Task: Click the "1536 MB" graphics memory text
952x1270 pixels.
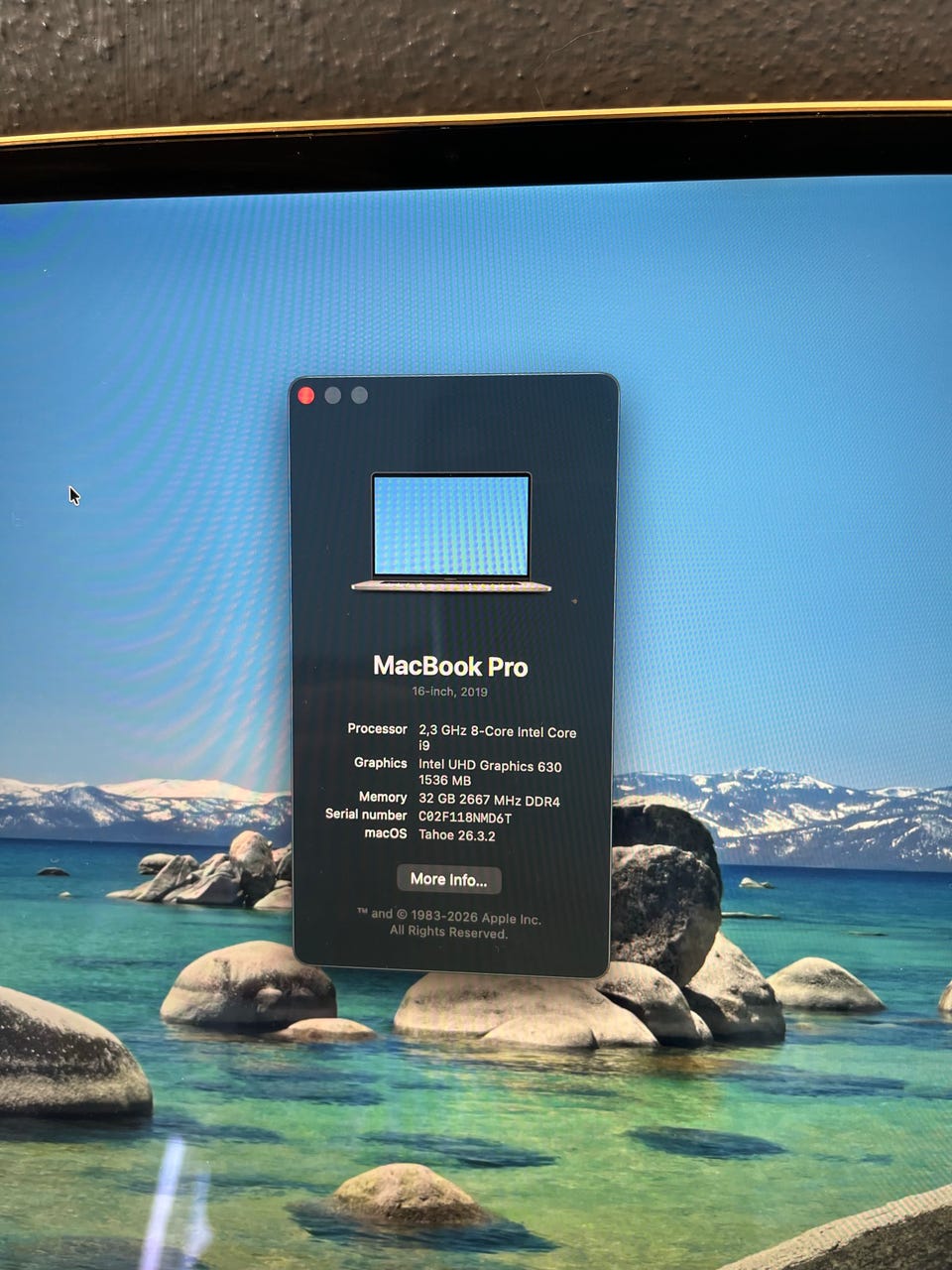Action: pyautogui.click(x=444, y=781)
